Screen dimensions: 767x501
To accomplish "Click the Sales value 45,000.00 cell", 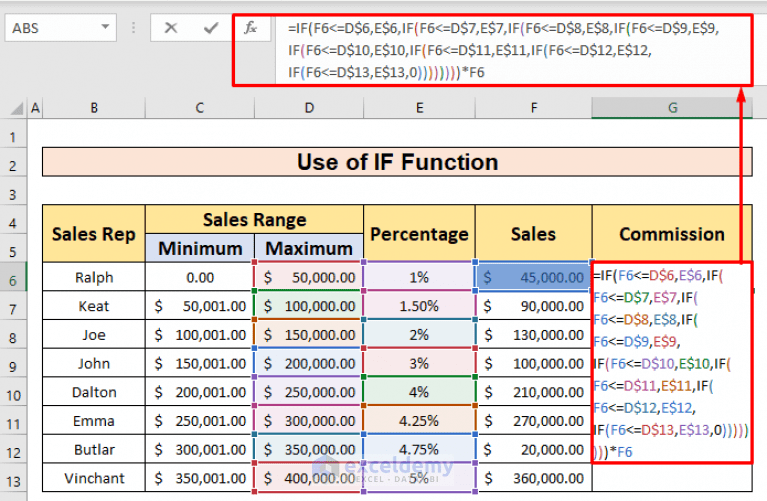I will click(x=534, y=277).
